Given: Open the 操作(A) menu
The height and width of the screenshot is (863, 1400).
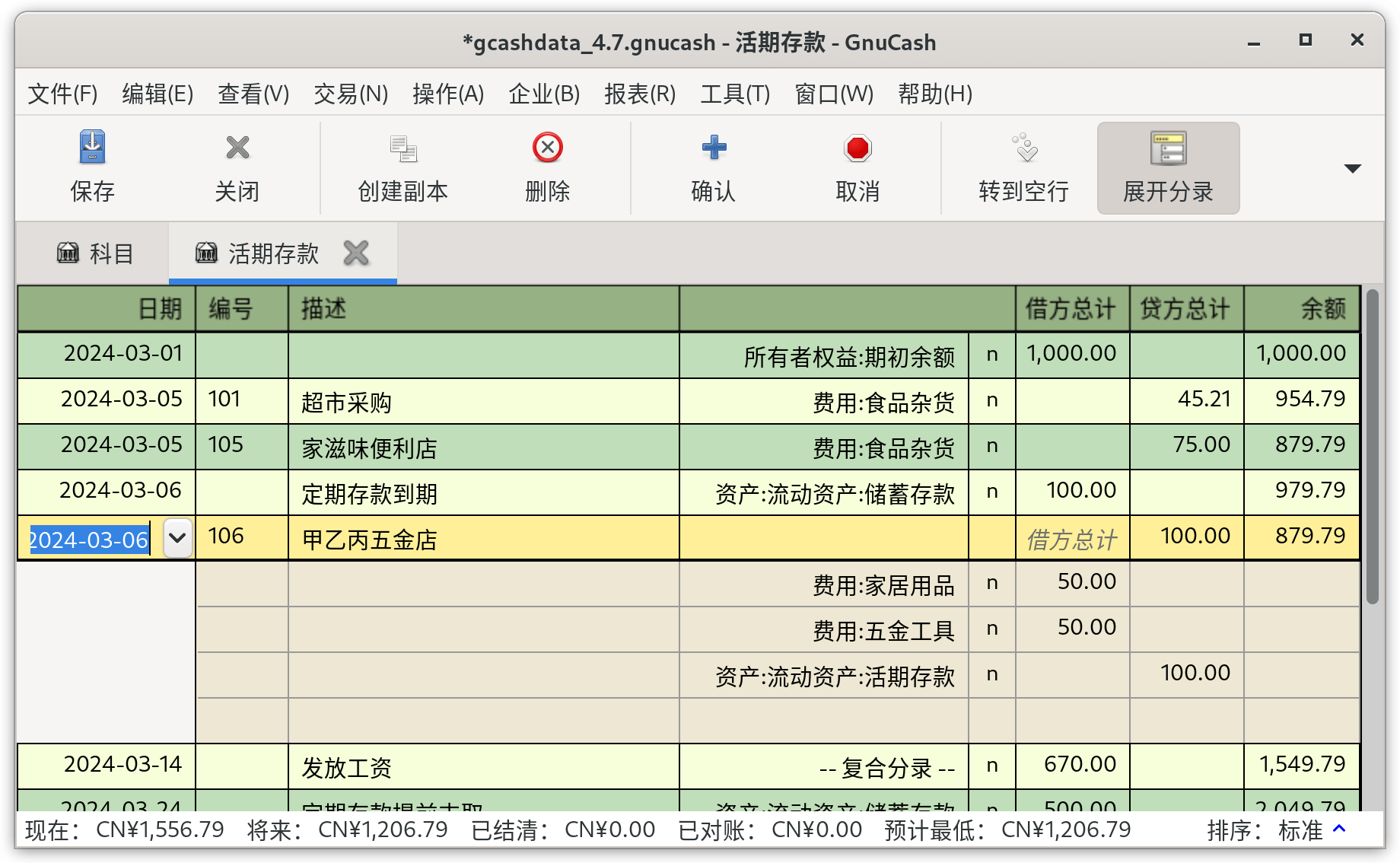Looking at the screenshot, I should (x=448, y=94).
